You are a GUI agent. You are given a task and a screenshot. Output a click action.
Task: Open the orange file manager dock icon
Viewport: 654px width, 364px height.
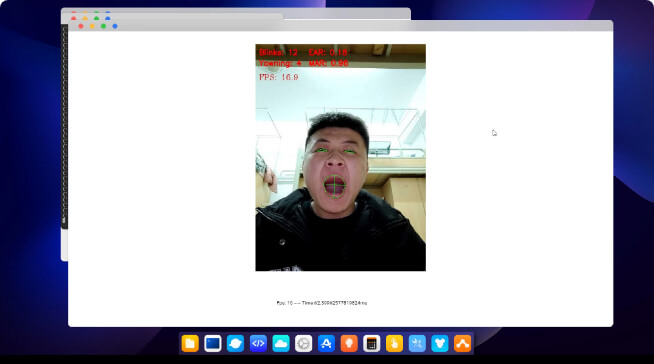coord(190,344)
